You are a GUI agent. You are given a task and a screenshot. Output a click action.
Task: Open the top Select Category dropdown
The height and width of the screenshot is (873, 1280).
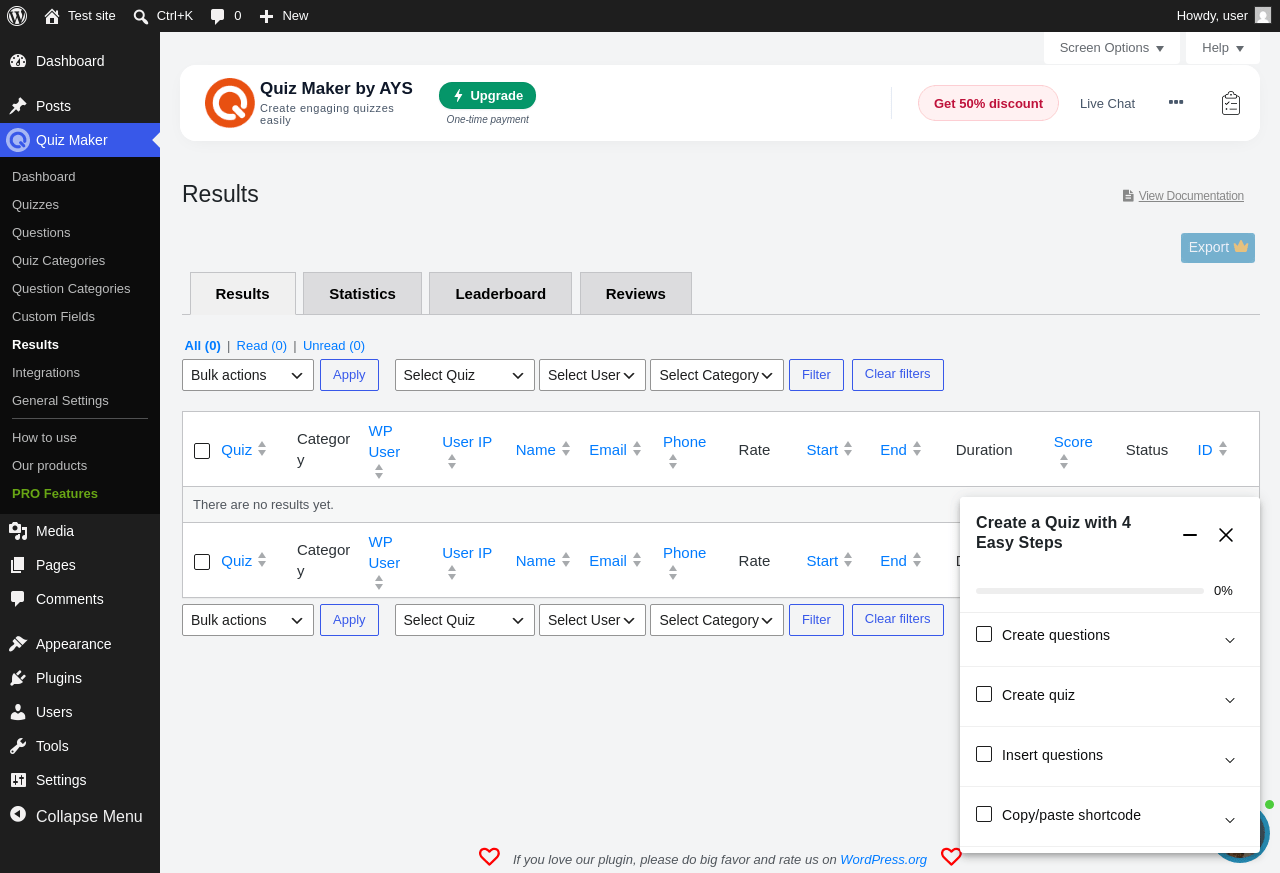click(717, 375)
